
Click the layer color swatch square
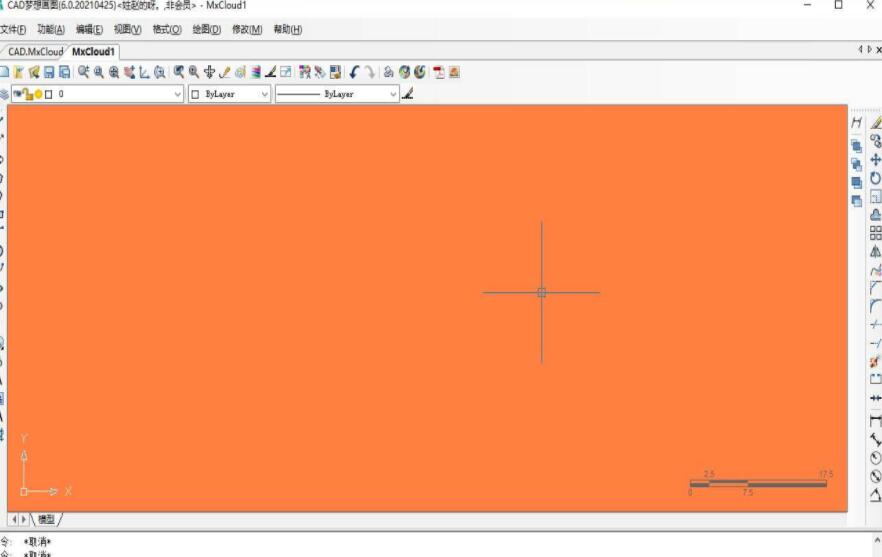click(48, 94)
